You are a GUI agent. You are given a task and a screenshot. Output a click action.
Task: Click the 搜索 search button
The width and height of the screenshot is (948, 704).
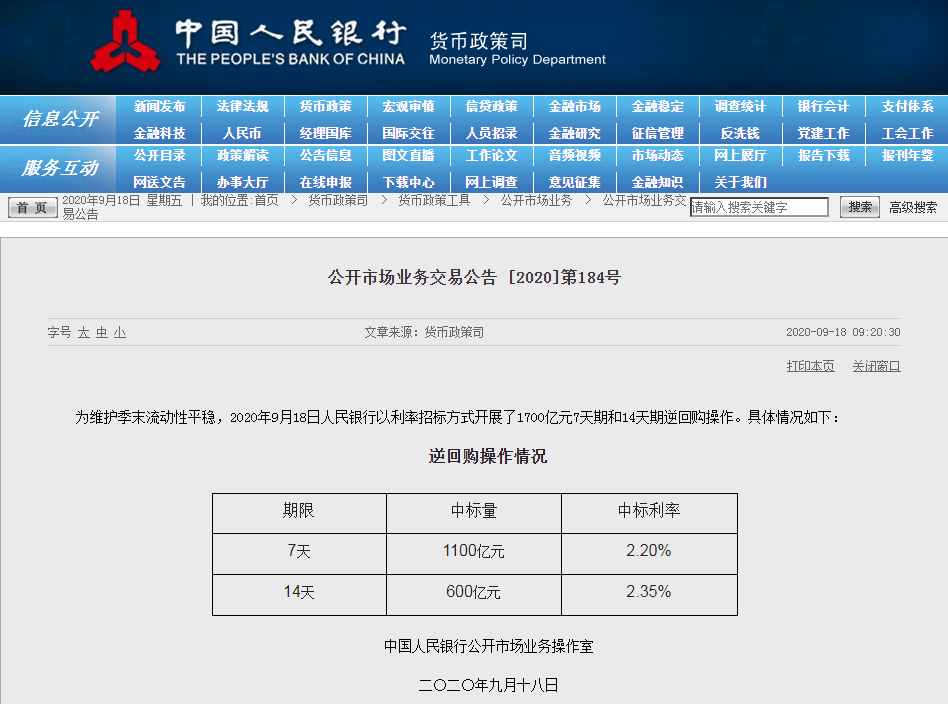pyautogui.click(x=859, y=207)
